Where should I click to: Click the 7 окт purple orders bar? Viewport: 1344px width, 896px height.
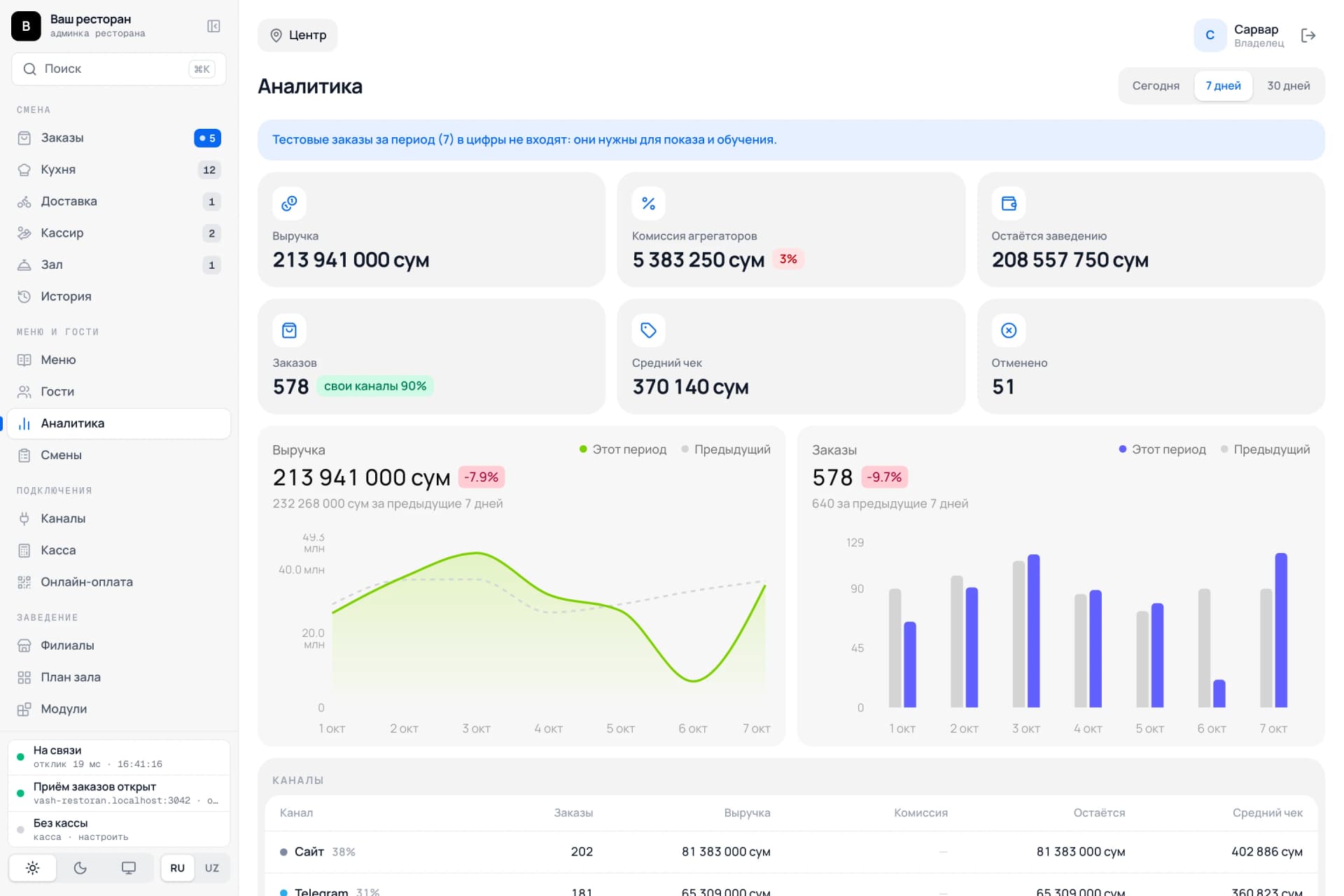[x=1281, y=630]
